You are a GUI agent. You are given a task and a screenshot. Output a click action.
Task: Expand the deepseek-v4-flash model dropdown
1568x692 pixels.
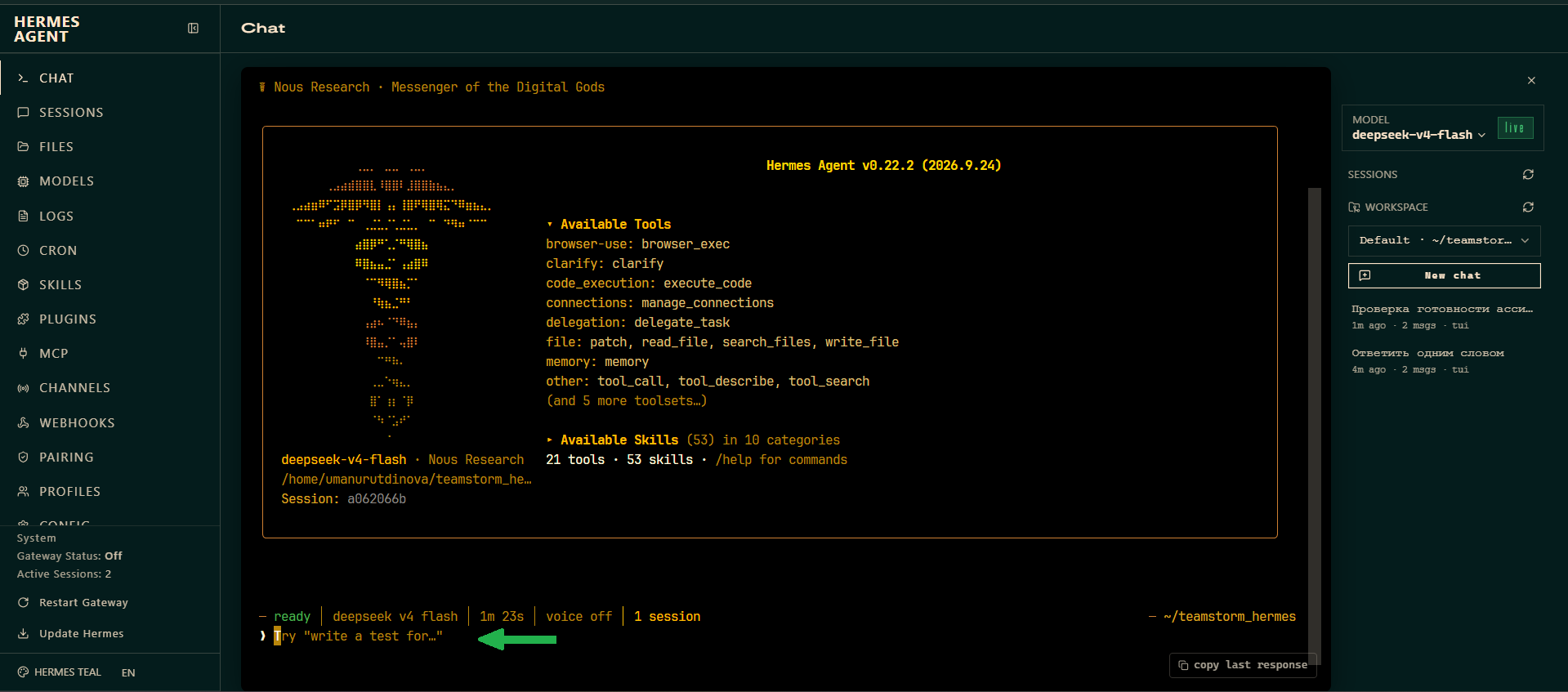(1418, 135)
